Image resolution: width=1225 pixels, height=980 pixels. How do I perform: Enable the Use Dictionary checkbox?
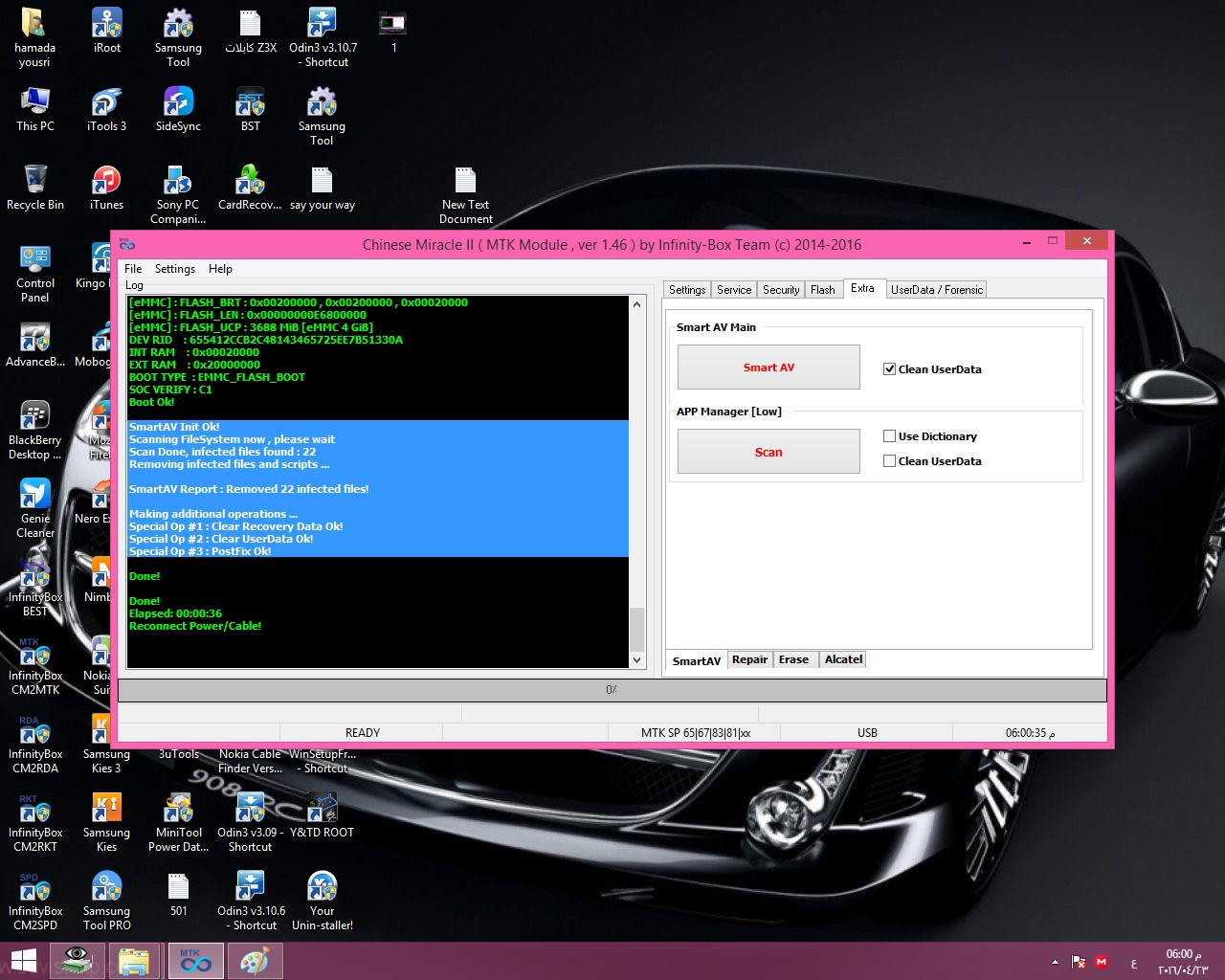[889, 436]
